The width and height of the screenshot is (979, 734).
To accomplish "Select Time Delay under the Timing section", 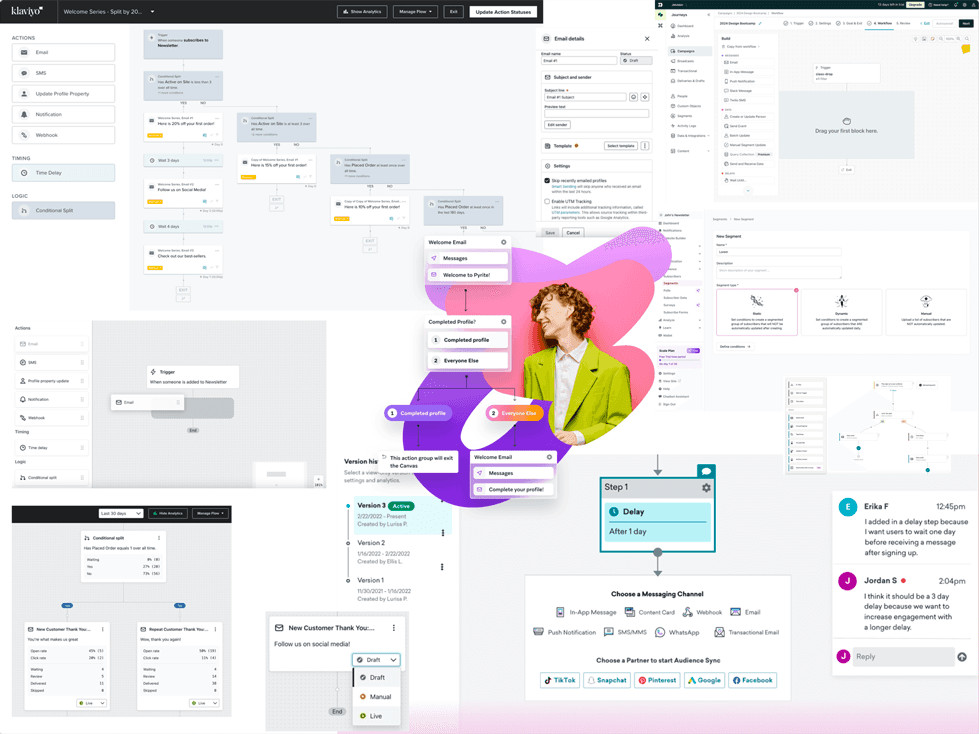I will pos(64,172).
